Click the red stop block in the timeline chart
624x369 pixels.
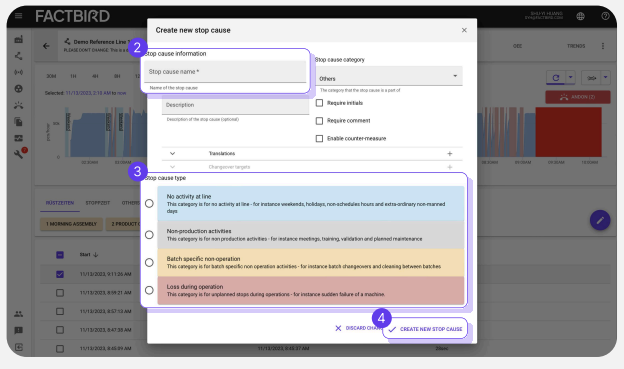(568, 132)
